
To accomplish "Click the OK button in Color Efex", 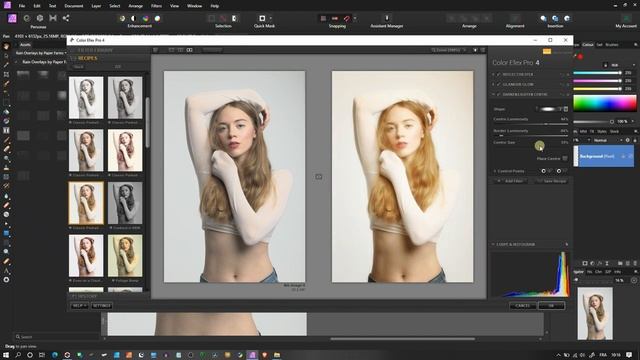I will tap(551, 305).
